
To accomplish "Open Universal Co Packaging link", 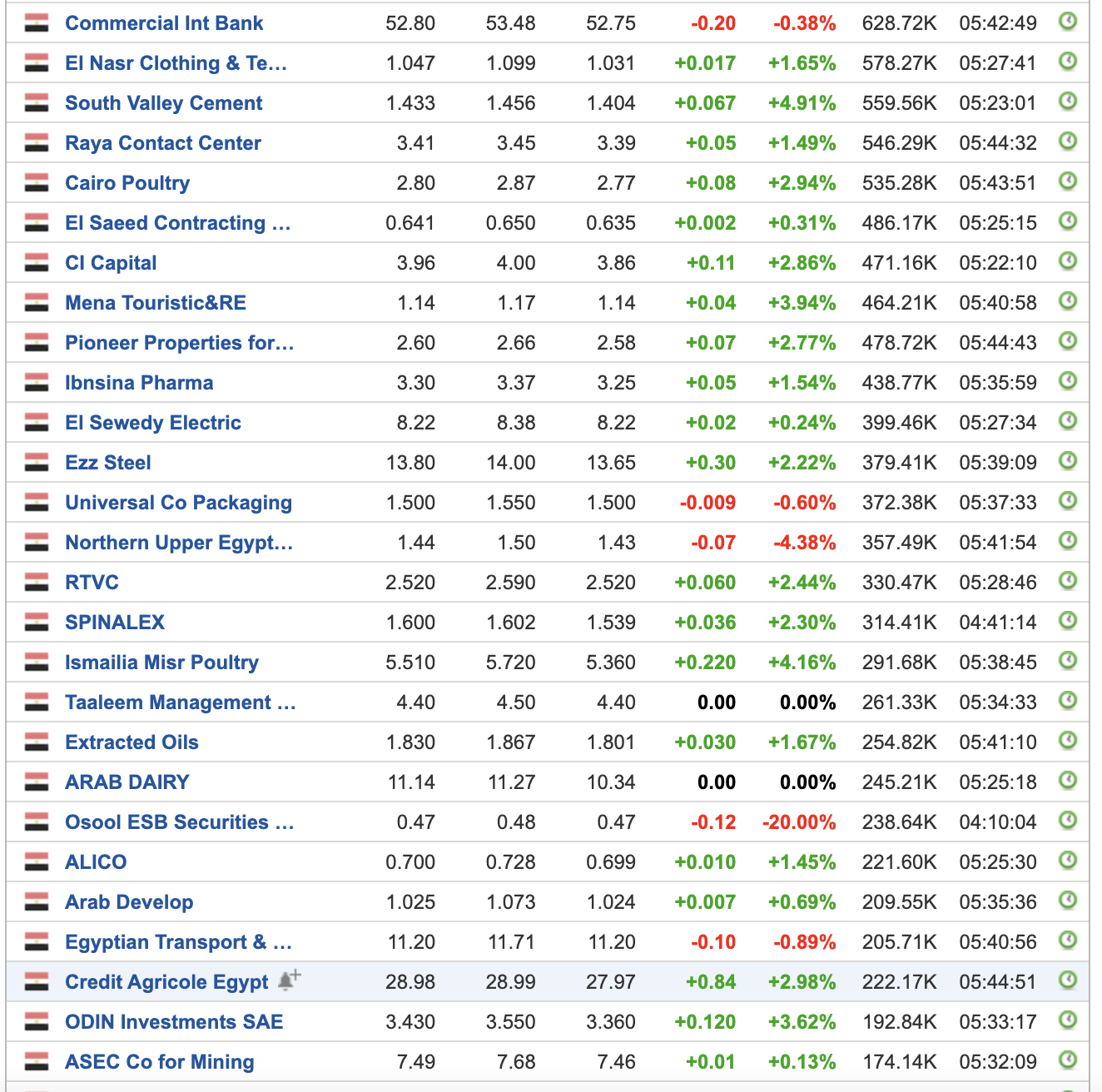I will pyautogui.click(x=179, y=503).
